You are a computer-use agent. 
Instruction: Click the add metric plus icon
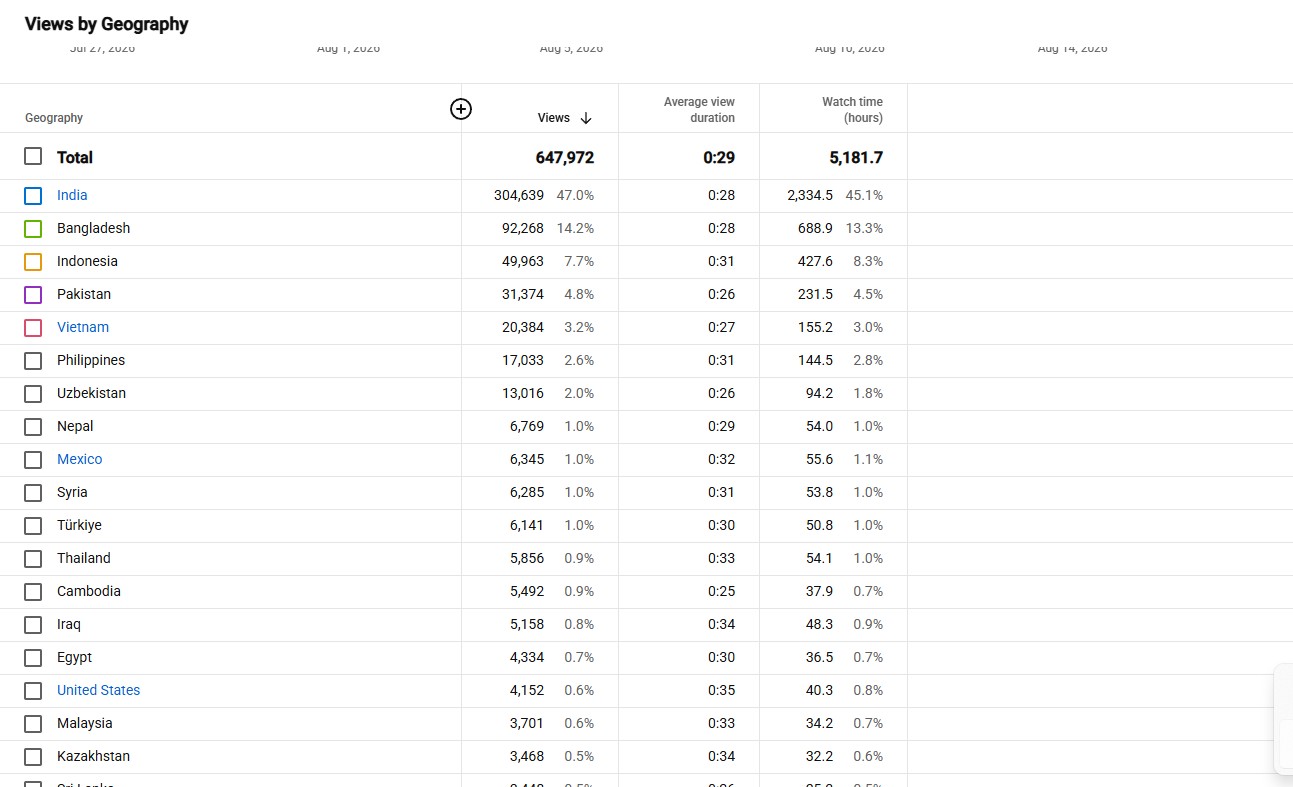pyautogui.click(x=461, y=109)
